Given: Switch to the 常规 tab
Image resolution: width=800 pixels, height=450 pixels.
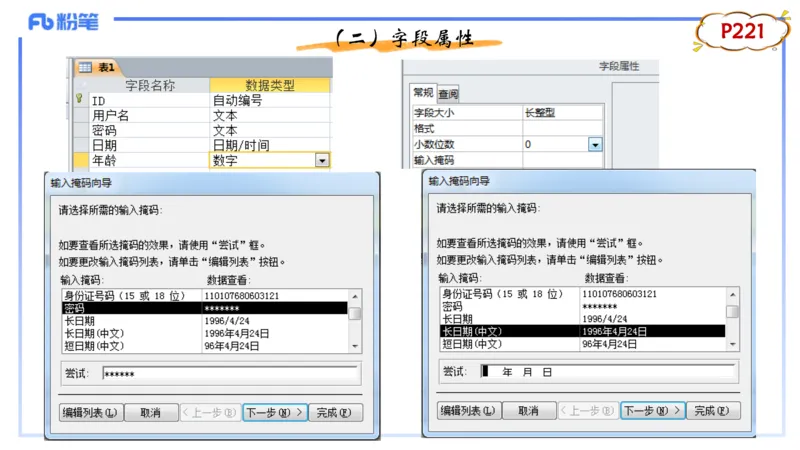Looking at the screenshot, I should (x=423, y=93).
